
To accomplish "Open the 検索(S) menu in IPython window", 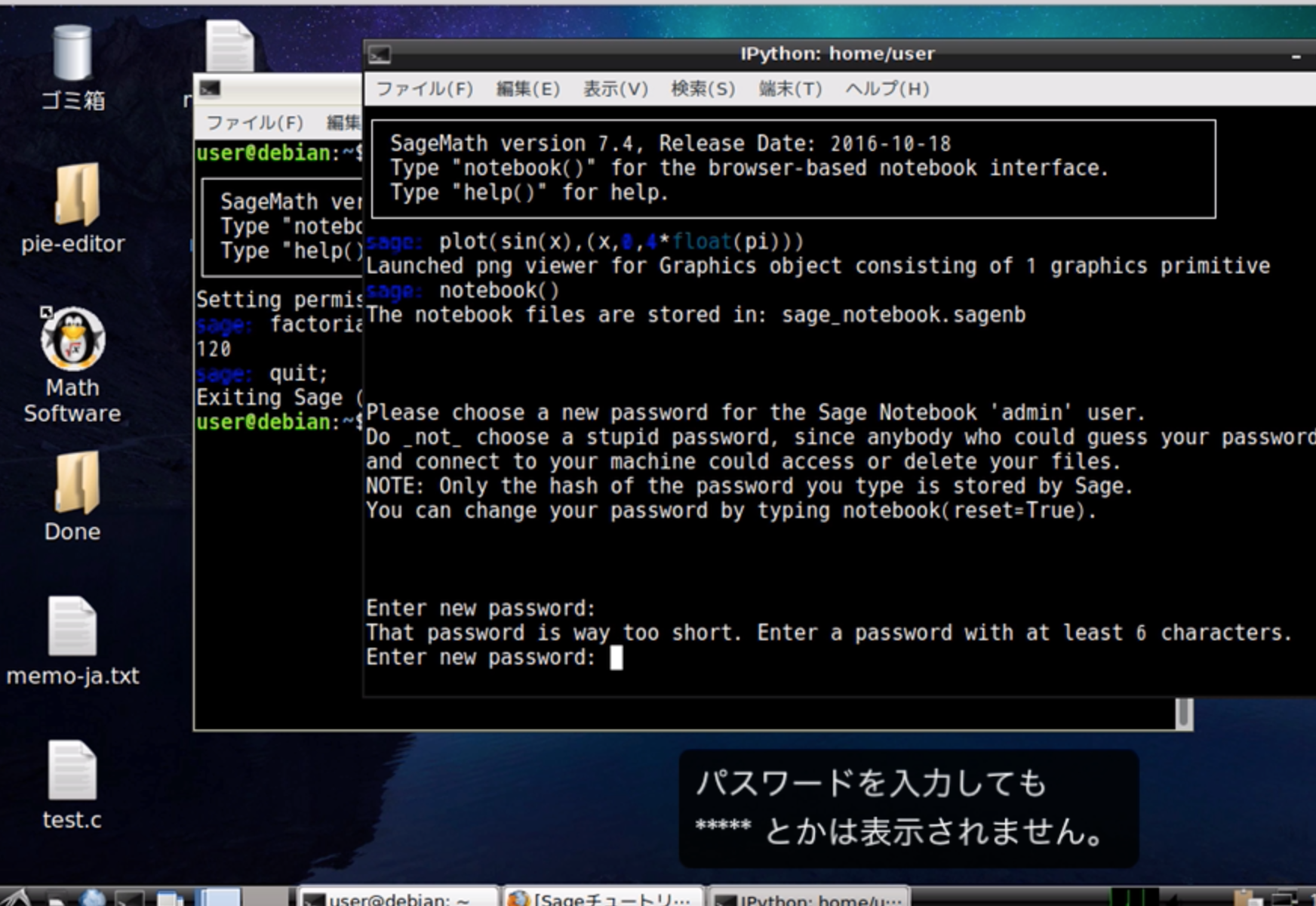I will [x=703, y=89].
